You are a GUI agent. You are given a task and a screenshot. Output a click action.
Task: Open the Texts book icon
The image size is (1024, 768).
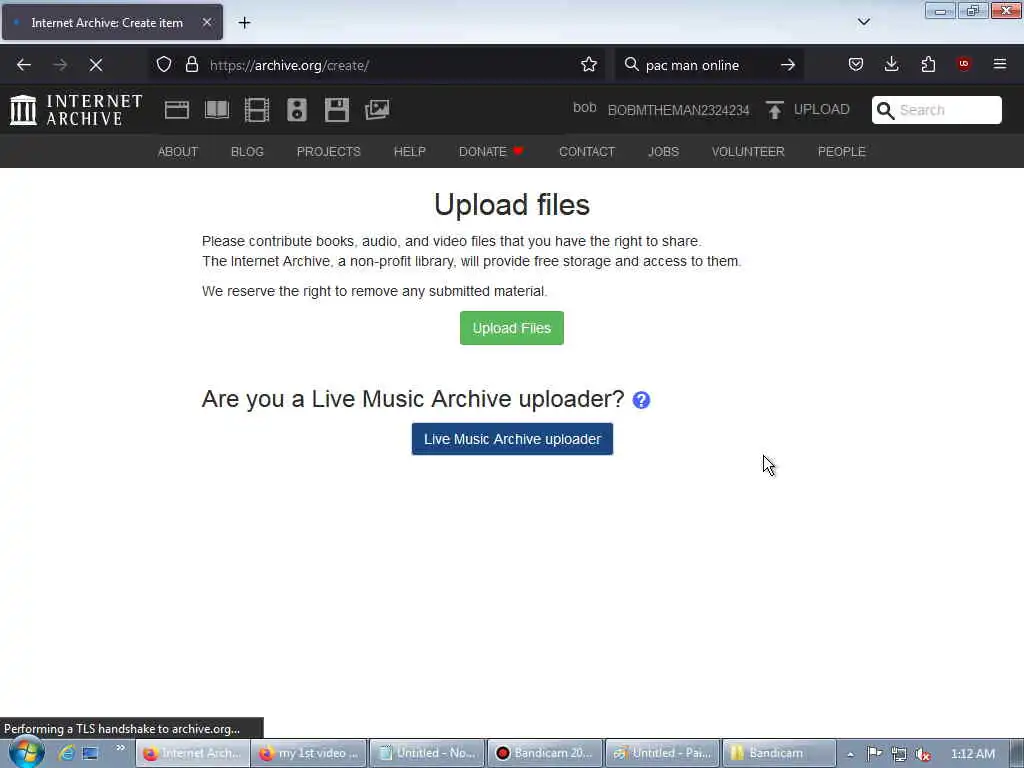coord(217,110)
